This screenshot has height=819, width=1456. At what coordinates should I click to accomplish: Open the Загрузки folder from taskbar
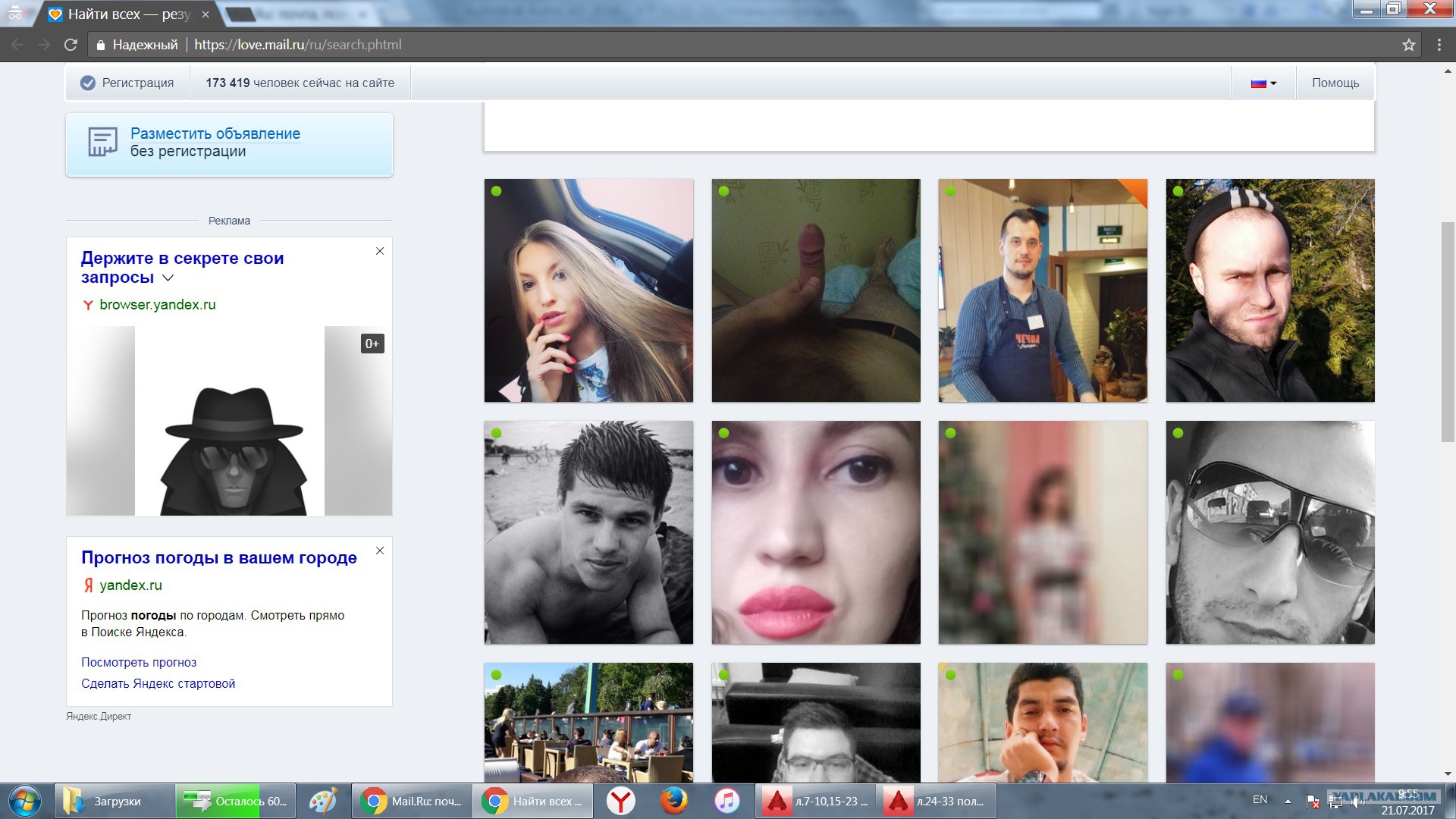(114, 801)
